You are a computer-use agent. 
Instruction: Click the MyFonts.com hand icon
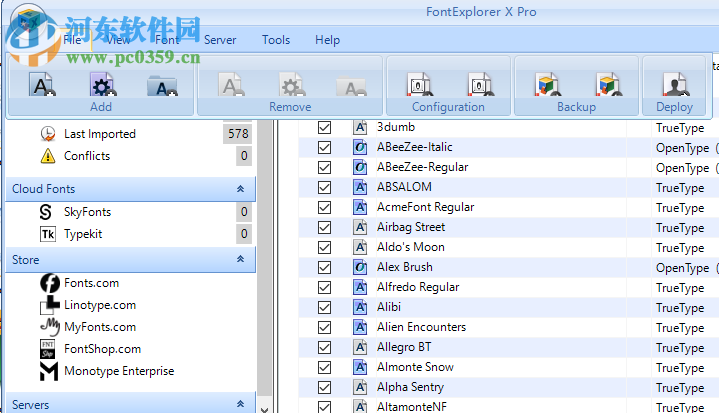50,327
